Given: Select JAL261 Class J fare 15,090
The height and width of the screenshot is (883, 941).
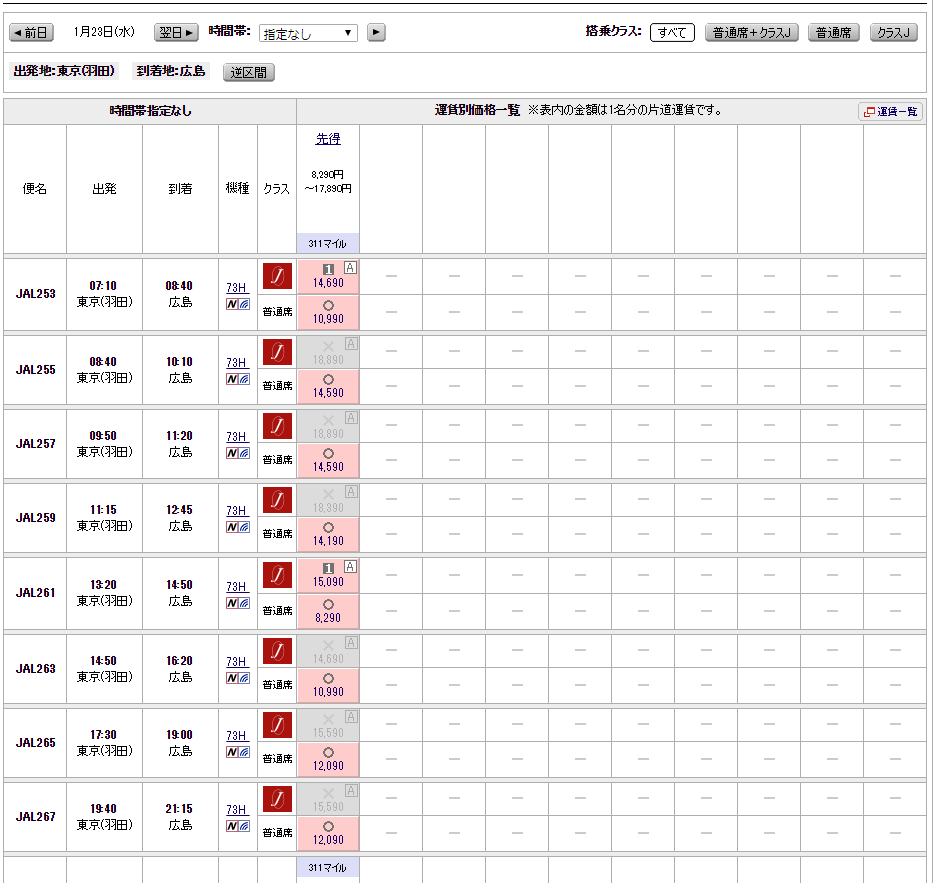Looking at the screenshot, I should tap(328, 576).
